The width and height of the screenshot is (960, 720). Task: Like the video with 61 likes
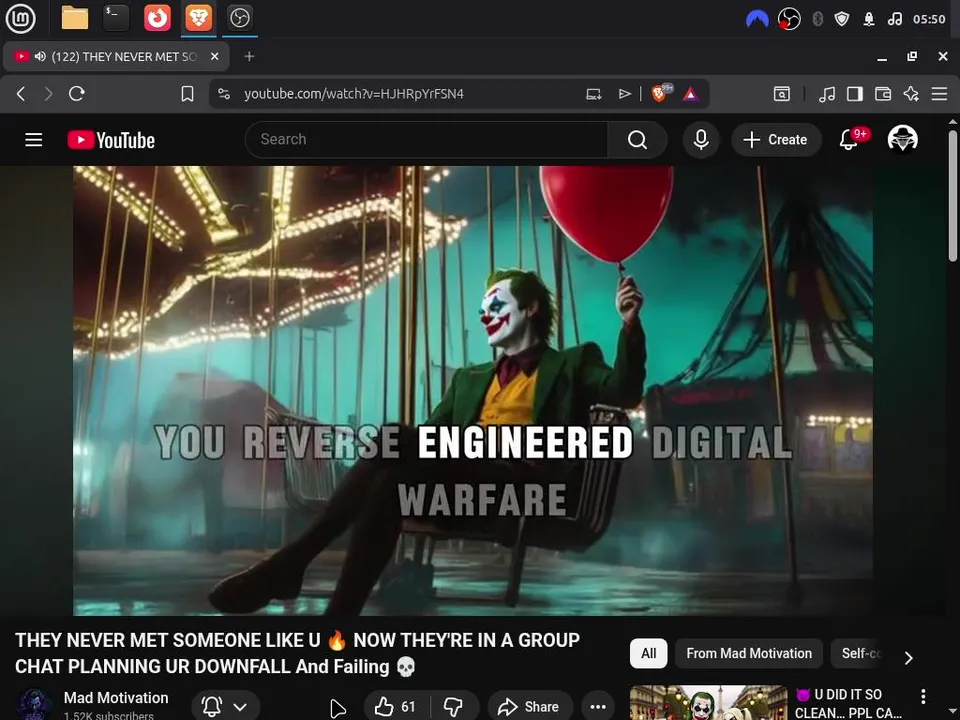[x=396, y=707]
